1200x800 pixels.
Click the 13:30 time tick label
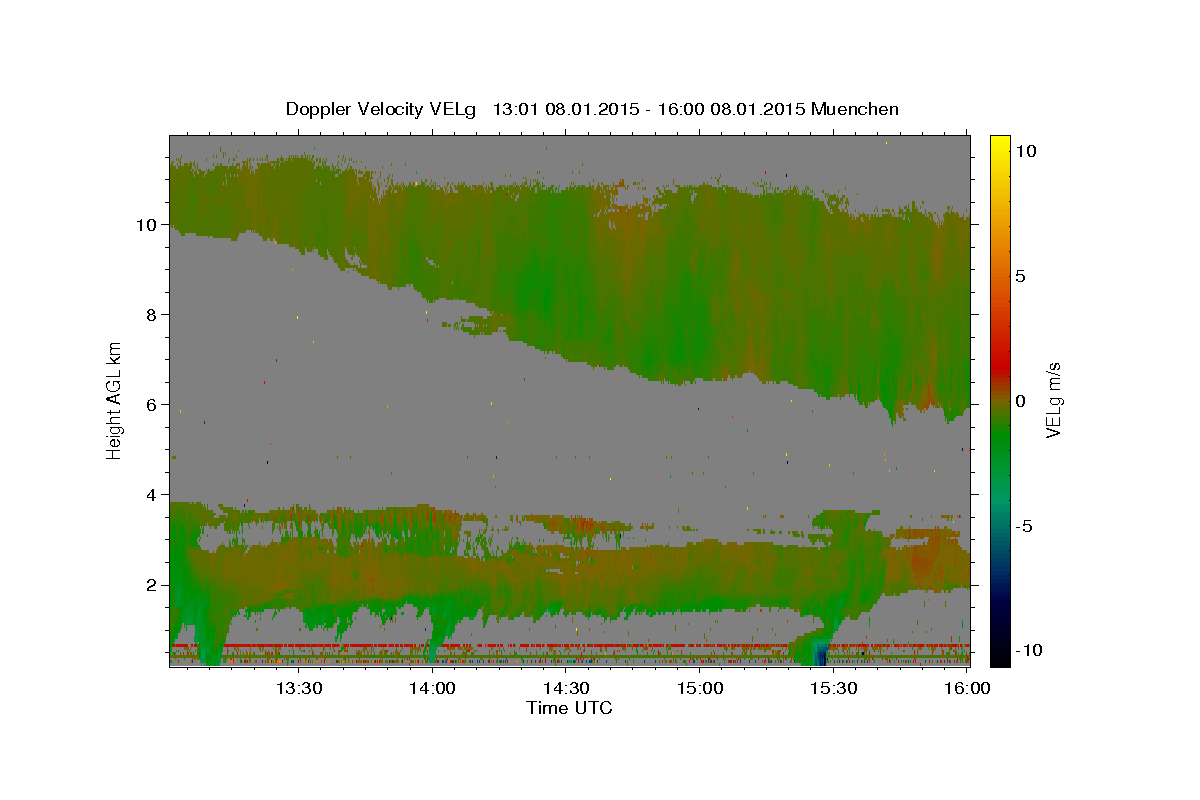pos(298,688)
